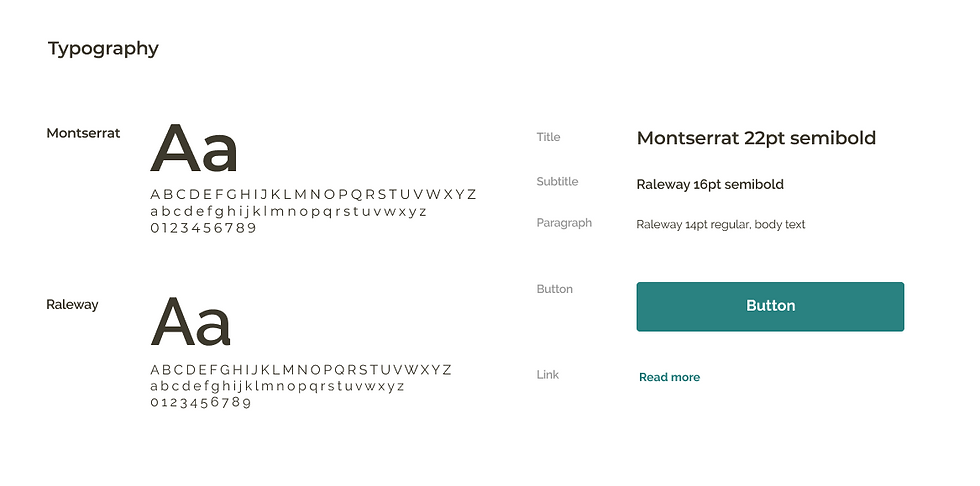980x486 pixels.
Task: Click the Montserrat lowercase alphabet line
Action: 288,211
